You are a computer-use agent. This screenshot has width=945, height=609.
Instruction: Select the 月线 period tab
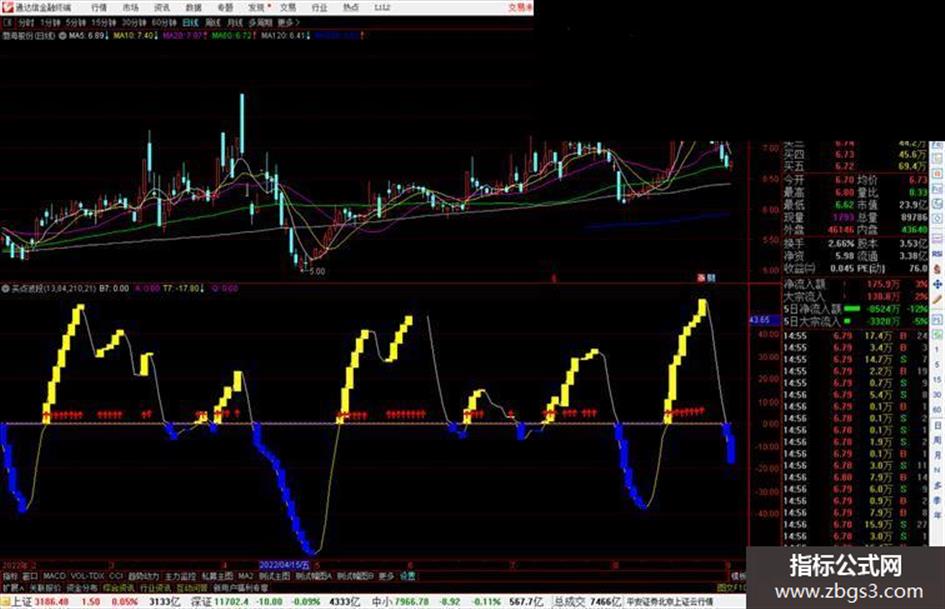pyautogui.click(x=234, y=22)
